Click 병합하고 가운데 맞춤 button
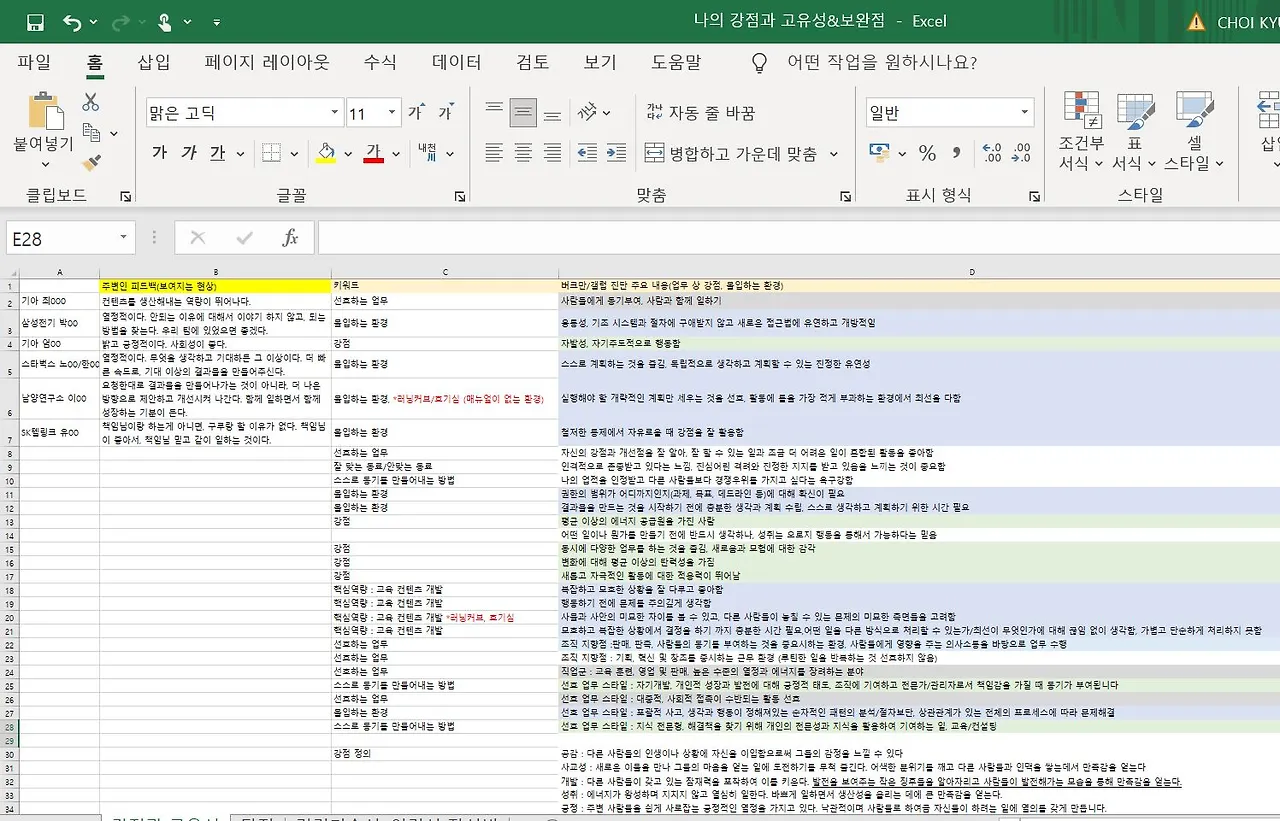 coord(732,154)
